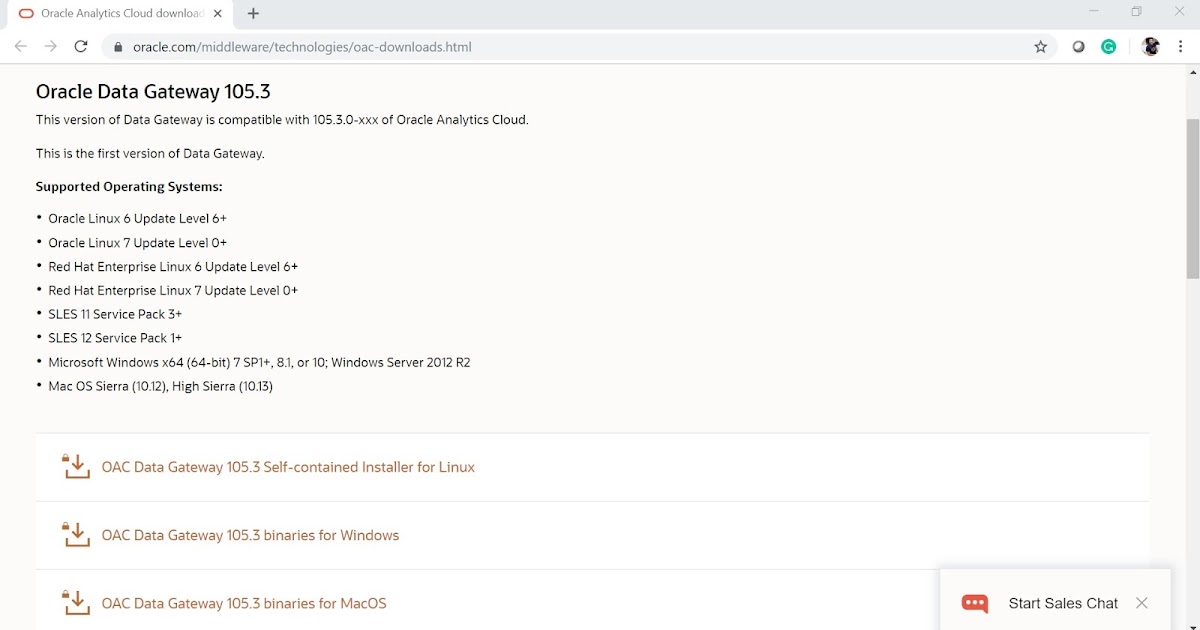Image resolution: width=1200 pixels, height=630 pixels.
Task: Click the Start Sales Chat button
Action: coord(1063,603)
